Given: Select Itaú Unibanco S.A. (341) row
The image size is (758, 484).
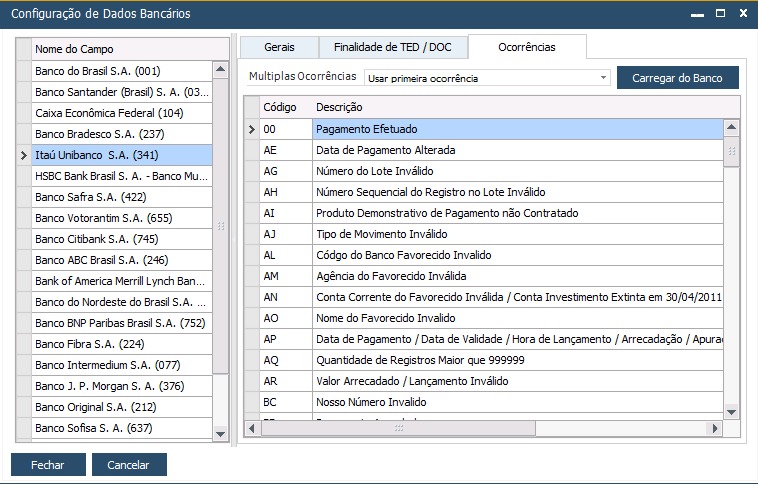Looking at the screenshot, I should (122, 155).
